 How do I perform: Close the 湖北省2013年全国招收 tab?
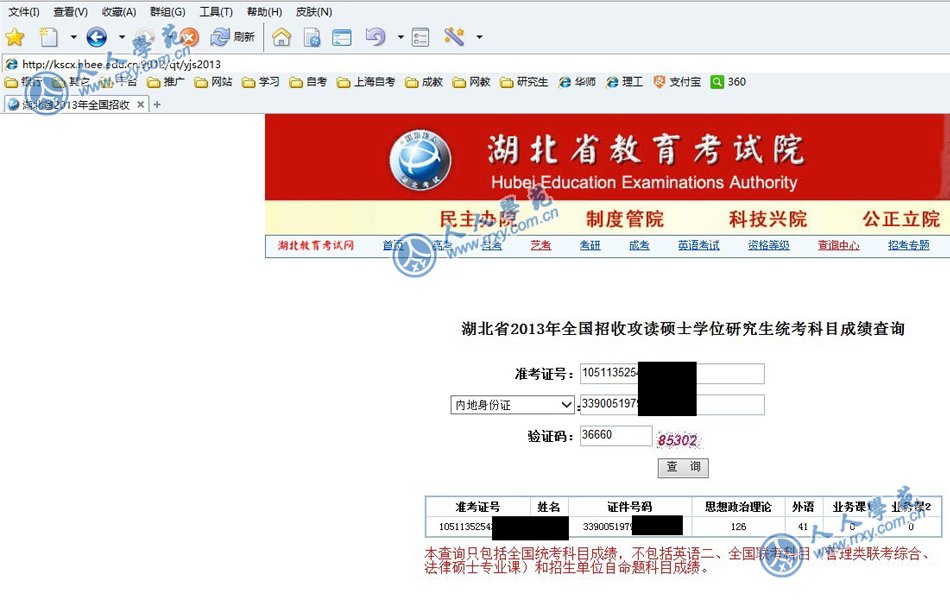pyautogui.click(x=141, y=105)
